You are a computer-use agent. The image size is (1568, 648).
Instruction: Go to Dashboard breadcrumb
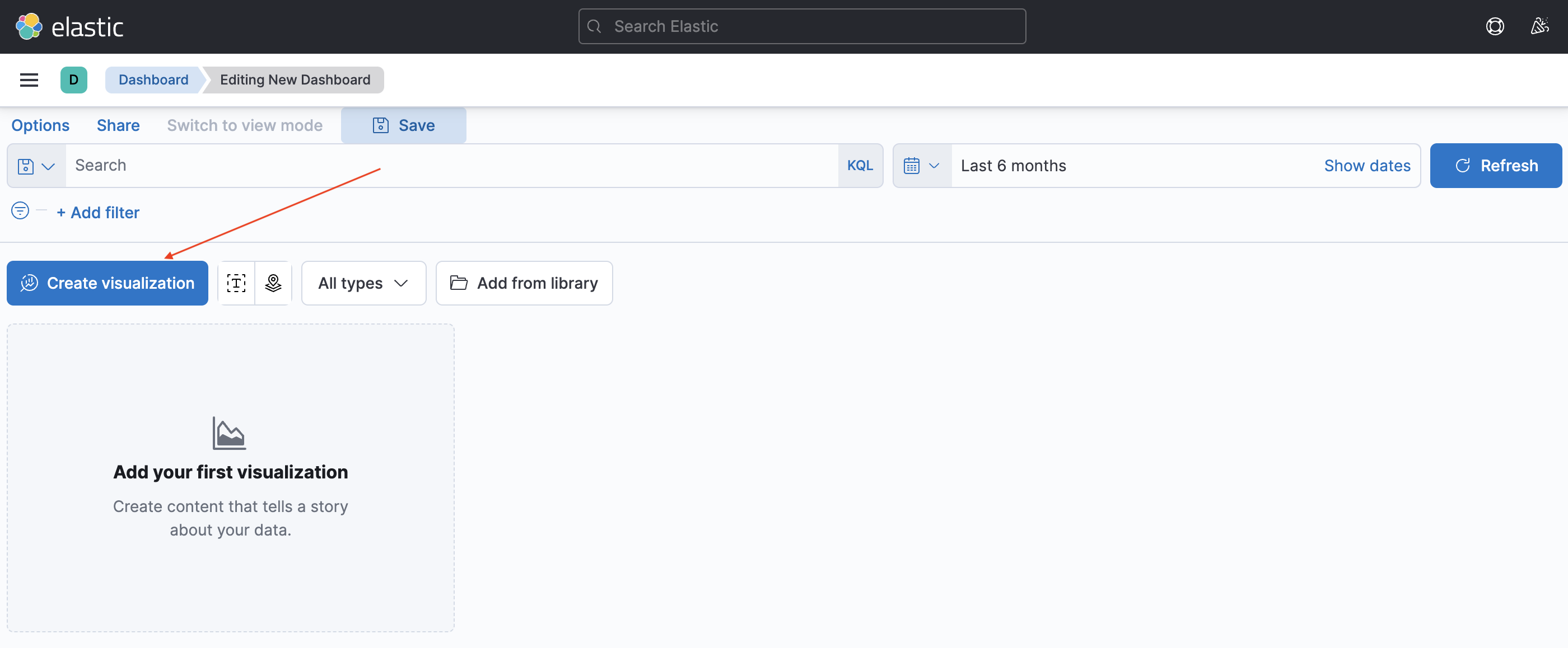pos(153,79)
